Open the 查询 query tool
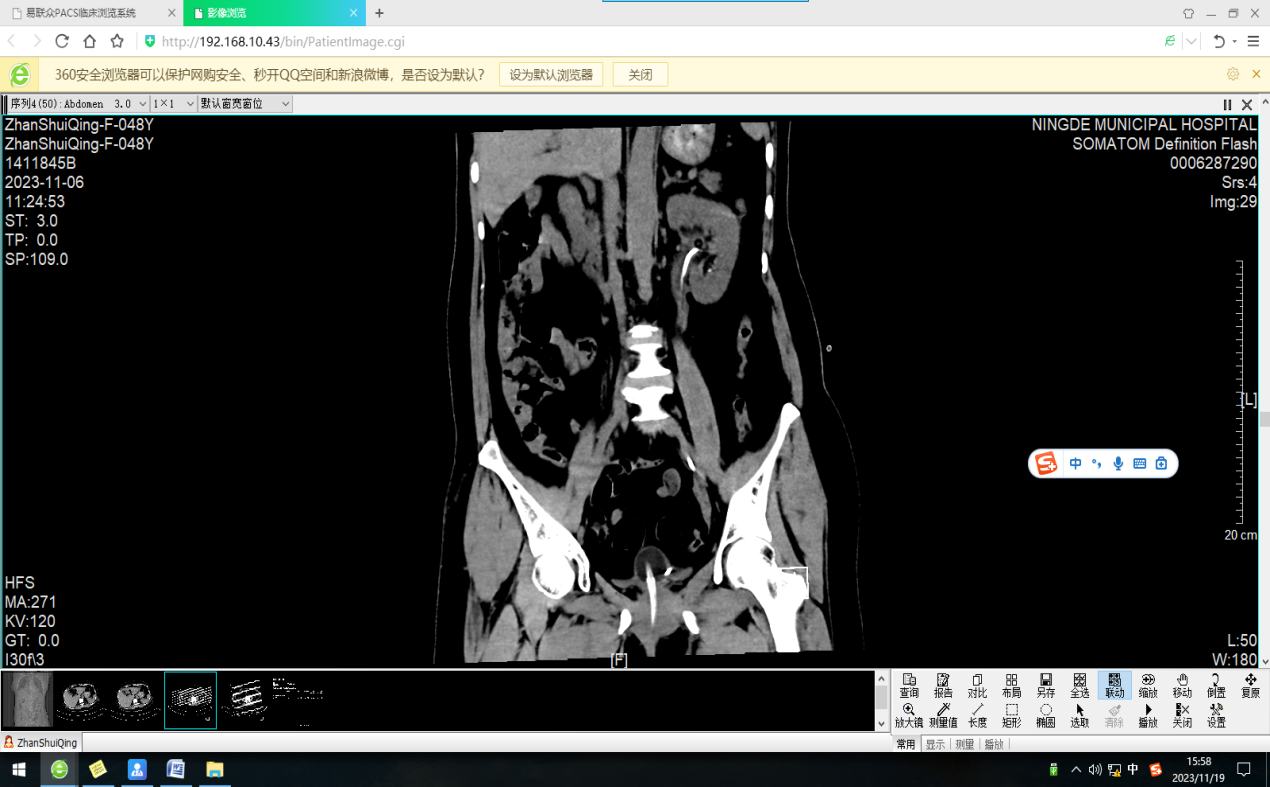Image resolution: width=1270 pixels, height=787 pixels. click(909, 685)
